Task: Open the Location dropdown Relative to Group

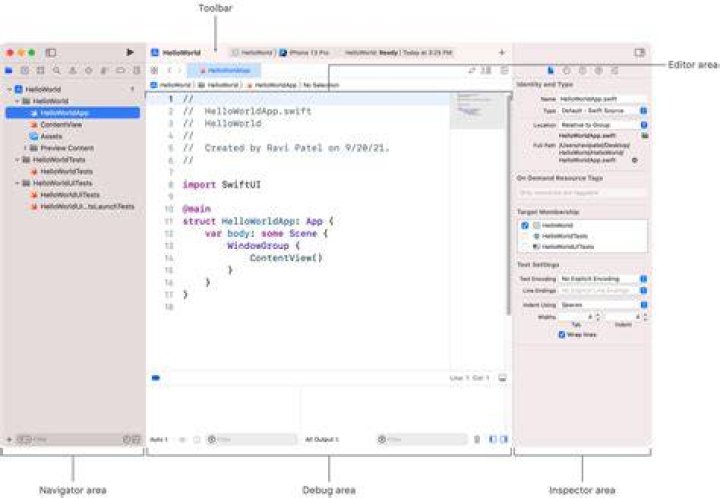Action: tap(603, 125)
